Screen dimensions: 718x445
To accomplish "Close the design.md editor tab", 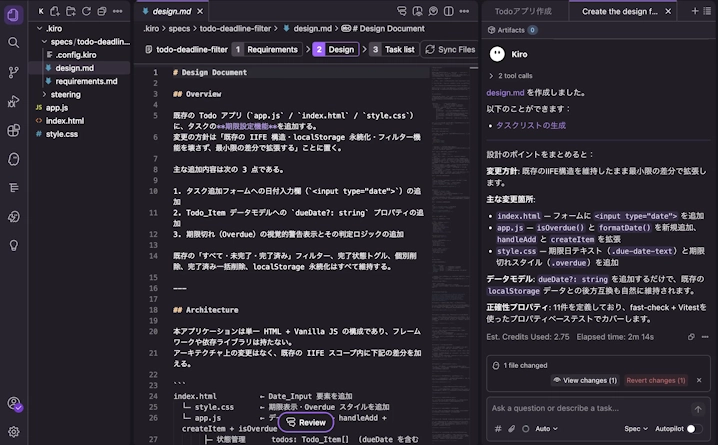I will click(x=200, y=11).
